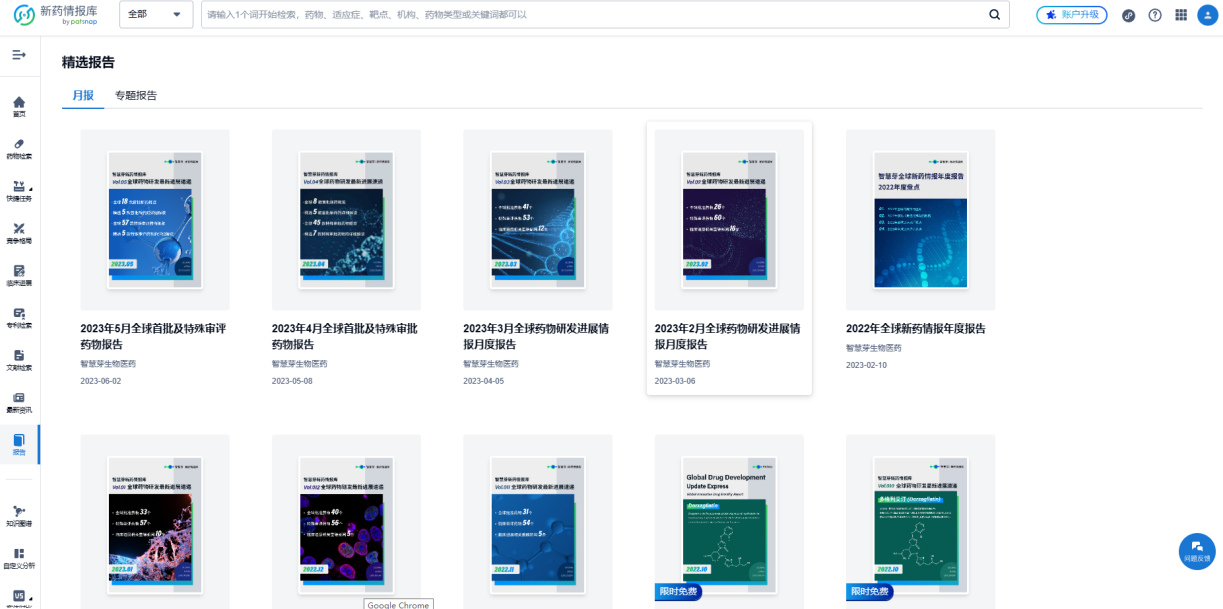Open the user profile avatar
Viewport: 1223px width, 609px height.
tap(1207, 15)
